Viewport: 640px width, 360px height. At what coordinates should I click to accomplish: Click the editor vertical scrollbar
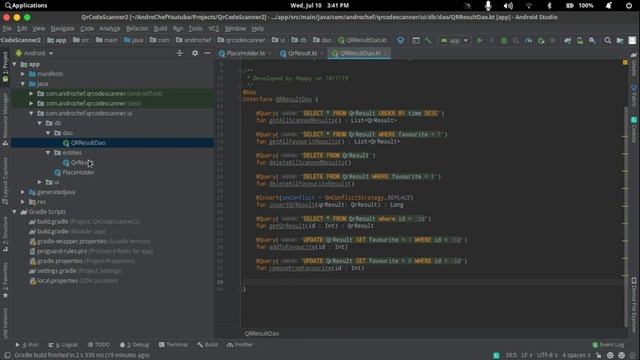click(626, 216)
